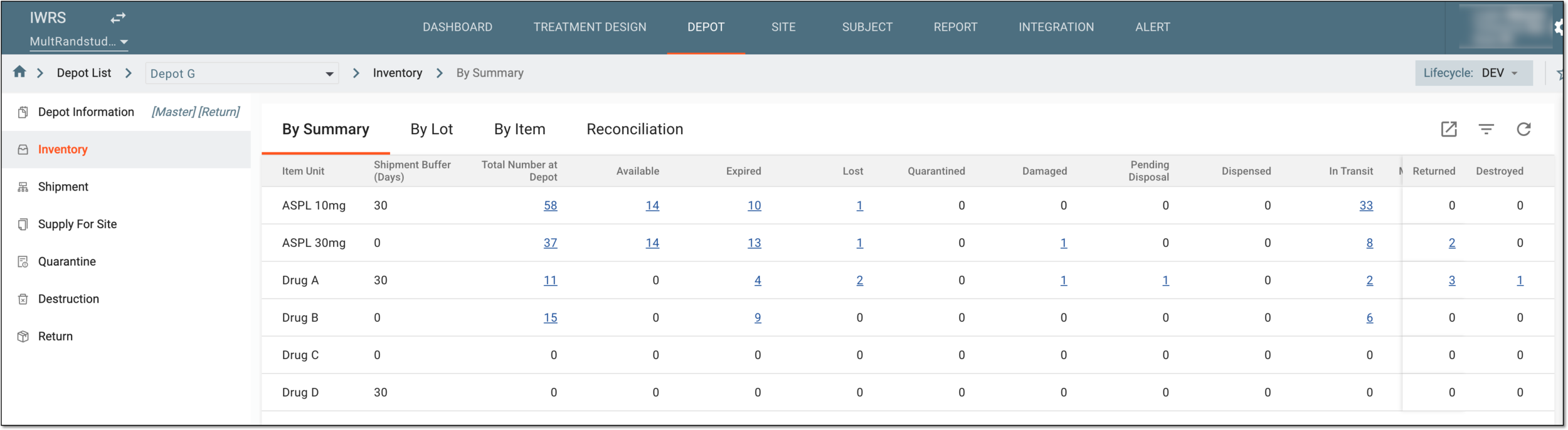Switch to the Reconciliation tab
The image size is (1568, 430).
635,129
